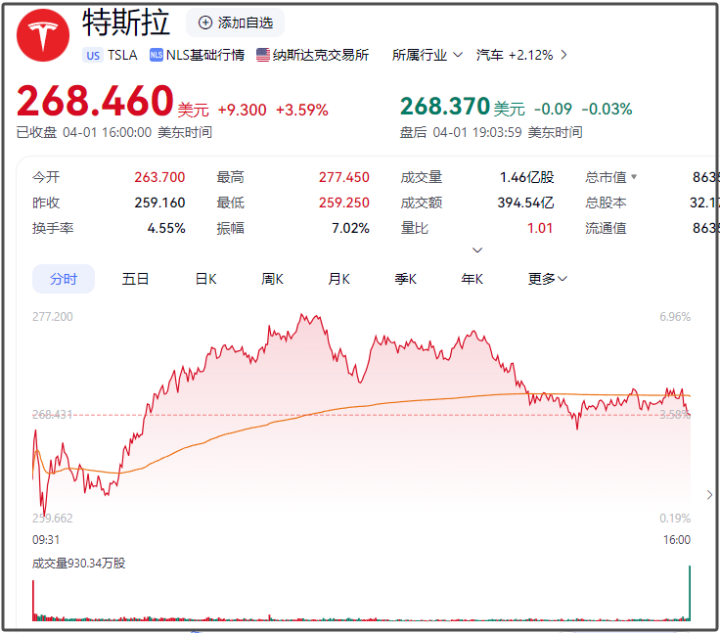This screenshot has height=633, width=720.
Task: Switch to the 日K chart tab
Action: tap(206, 279)
